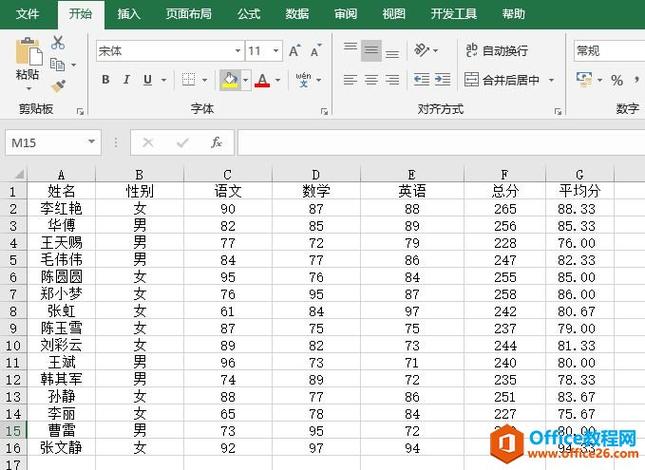Click the Paste clipboard icon
The height and width of the screenshot is (470, 645).
(x=29, y=51)
